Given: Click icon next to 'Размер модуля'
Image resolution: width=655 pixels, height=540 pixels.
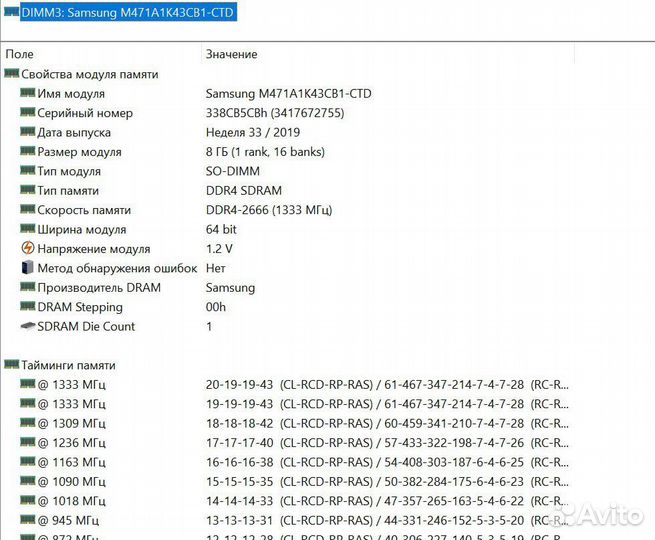Looking at the screenshot, I should pos(28,150).
